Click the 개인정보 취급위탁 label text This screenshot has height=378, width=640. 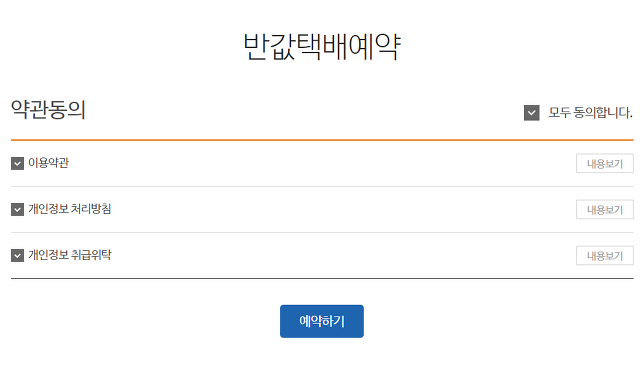click(x=69, y=255)
